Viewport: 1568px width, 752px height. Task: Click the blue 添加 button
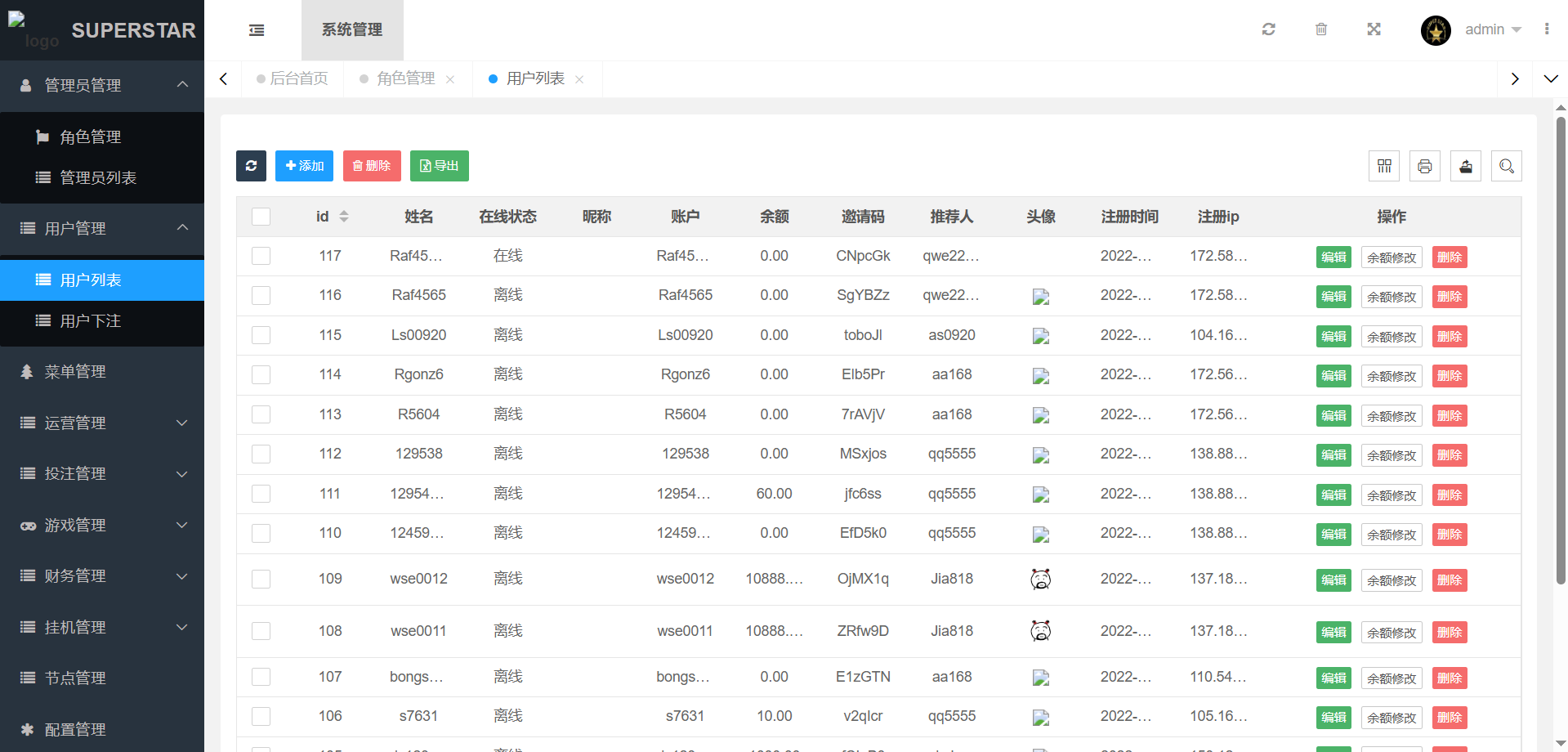[x=304, y=166]
